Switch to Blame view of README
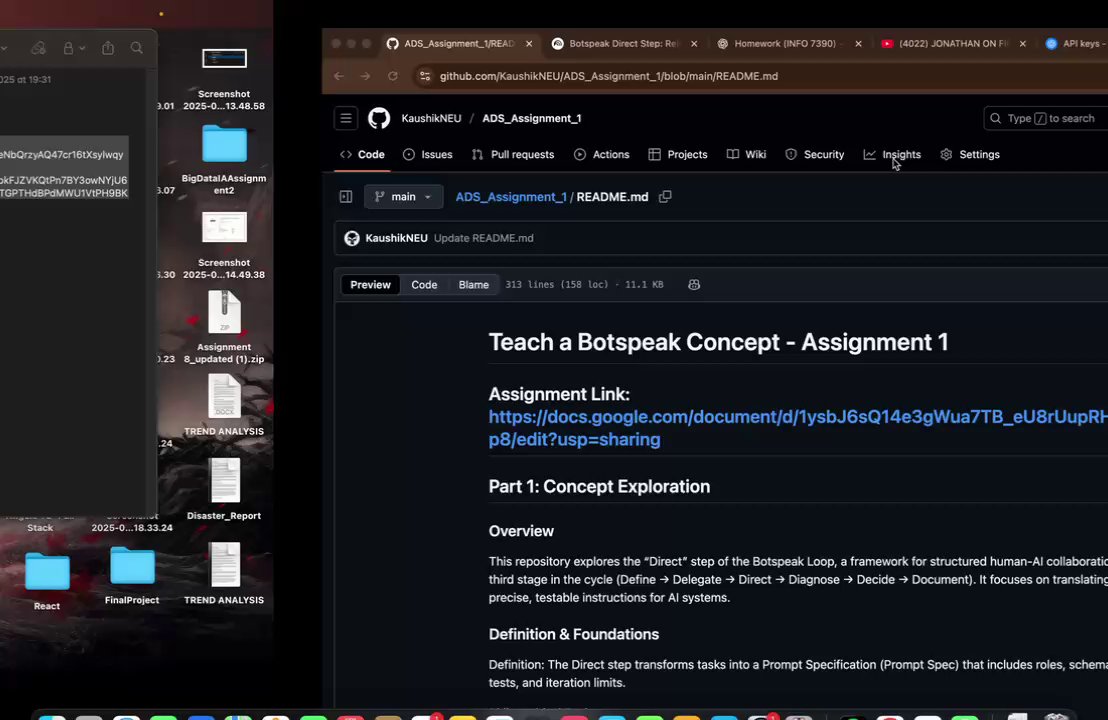The width and height of the screenshot is (1108, 720). tap(473, 285)
